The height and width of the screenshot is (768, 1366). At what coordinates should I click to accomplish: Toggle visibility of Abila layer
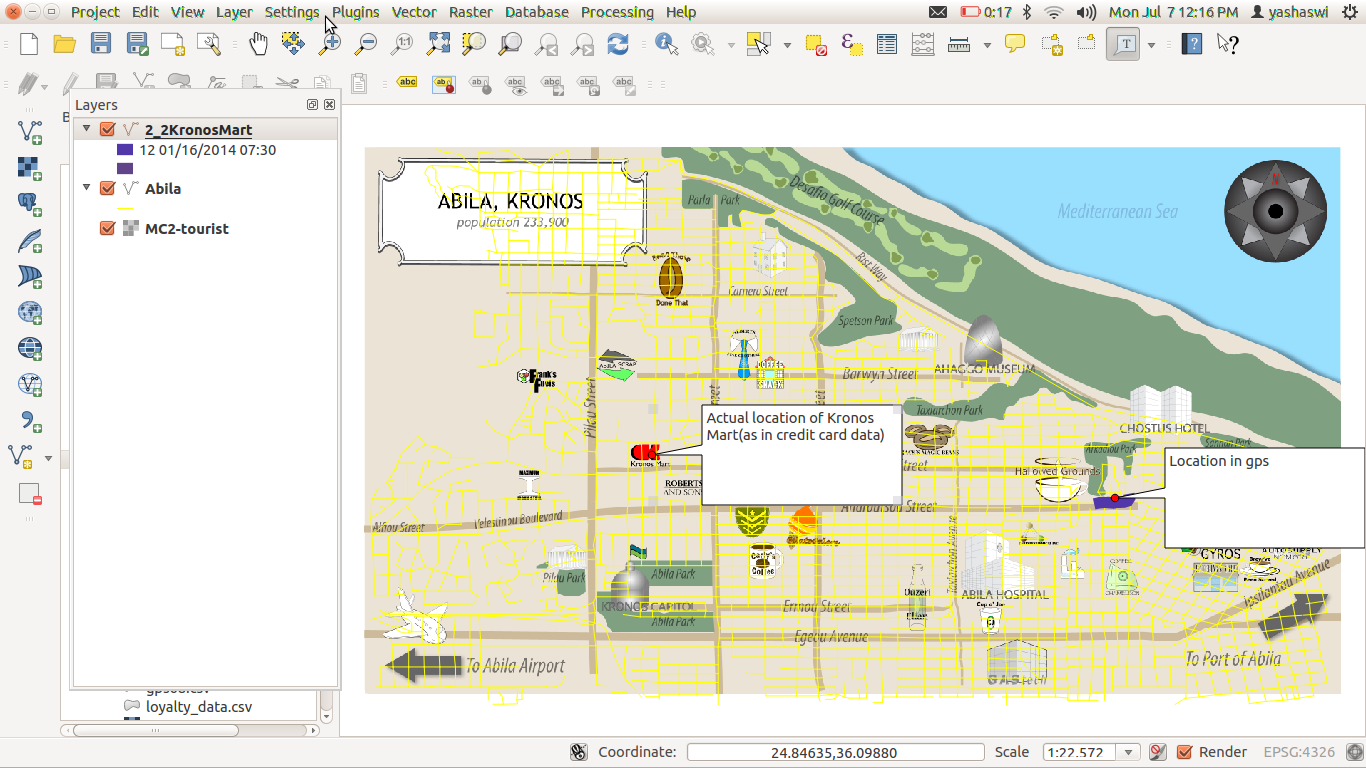[108, 188]
